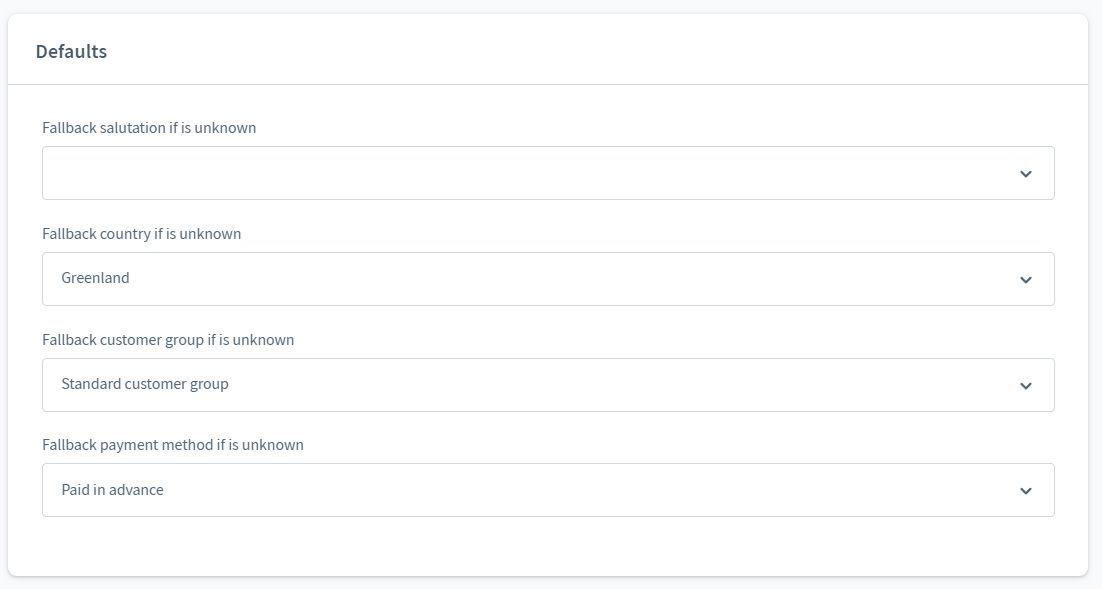This screenshot has height=589, width=1102.
Task: Expand the Fallback payment method dropdown
Action: click(547, 490)
